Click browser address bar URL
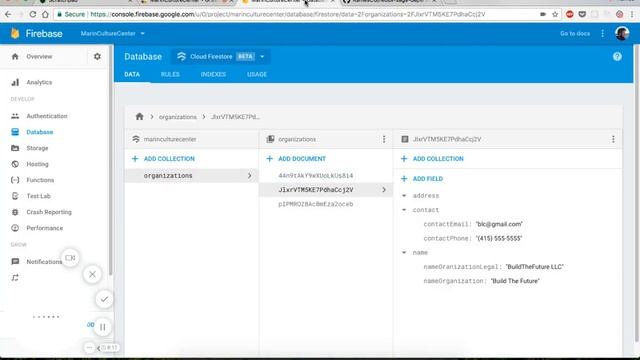640x360 pixels. click(x=287, y=14)
